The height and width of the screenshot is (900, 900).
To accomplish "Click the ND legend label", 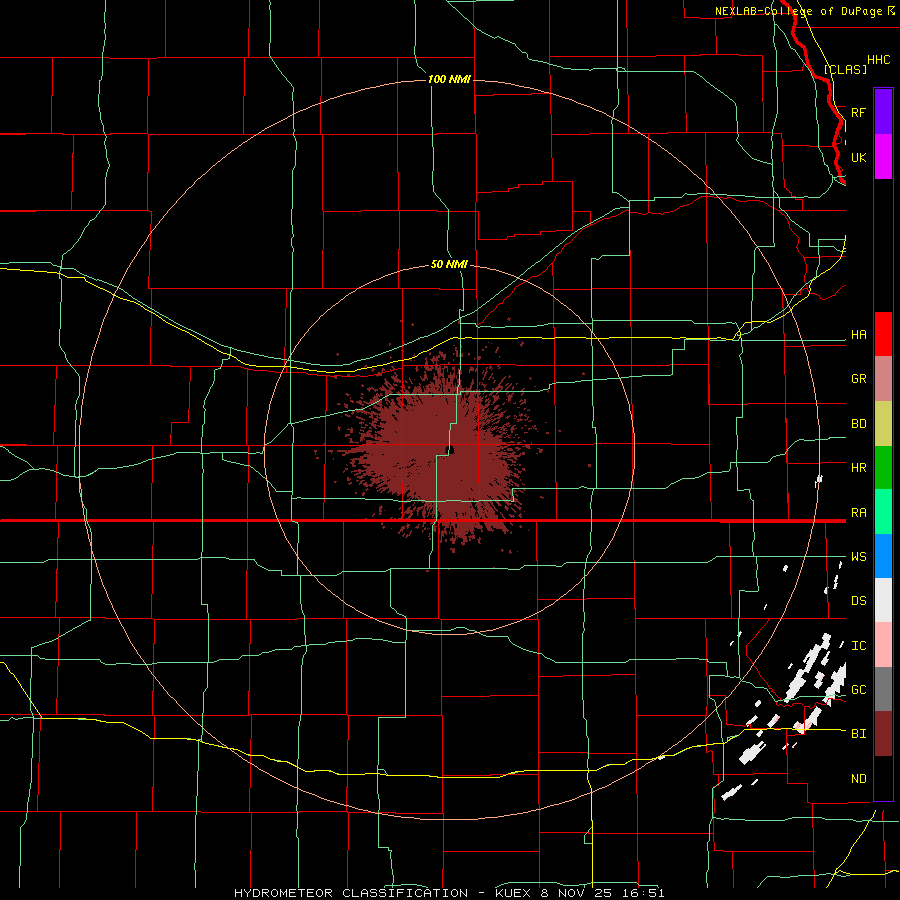I will click(x=858, y=779).
